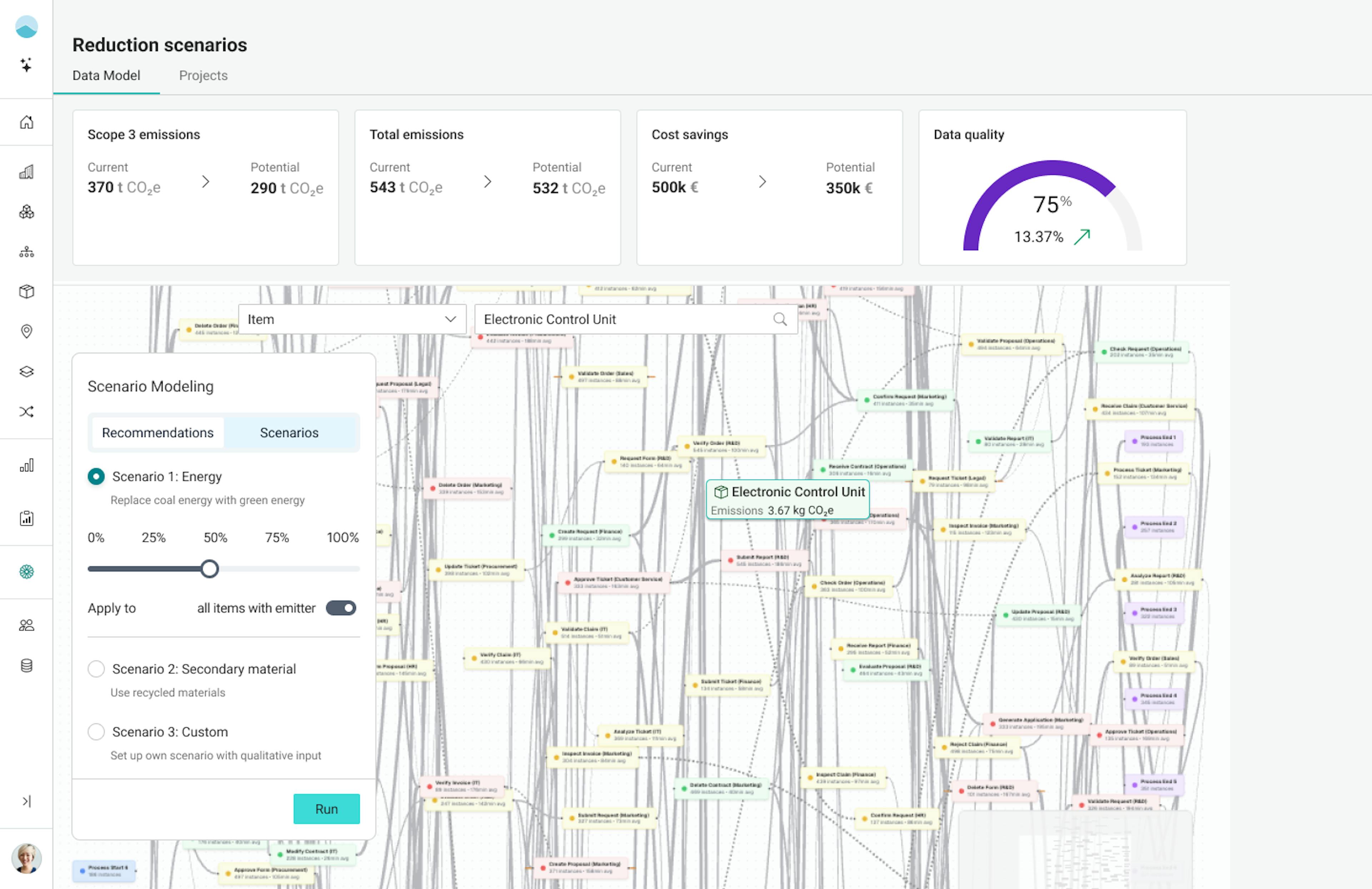Select Scenario 1: Energy radio button

[96, 477]
